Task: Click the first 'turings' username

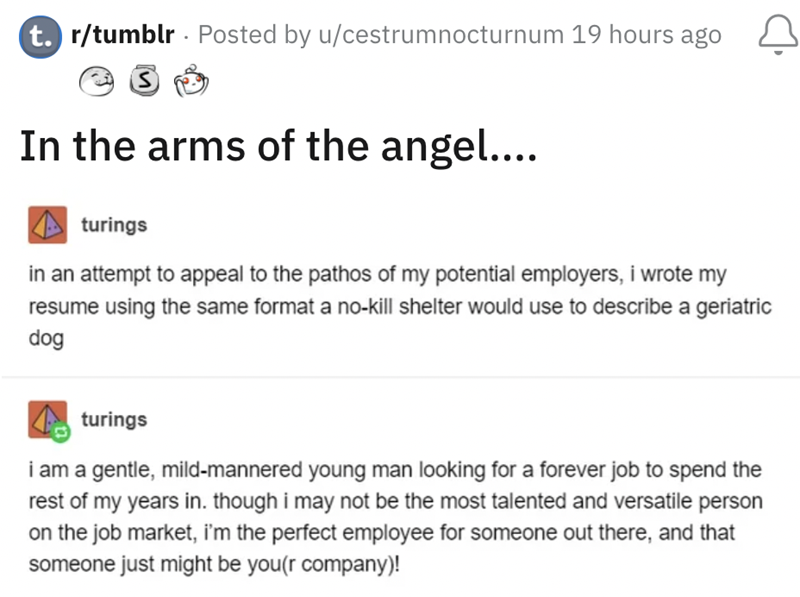Action: click(x=113, y=225)
